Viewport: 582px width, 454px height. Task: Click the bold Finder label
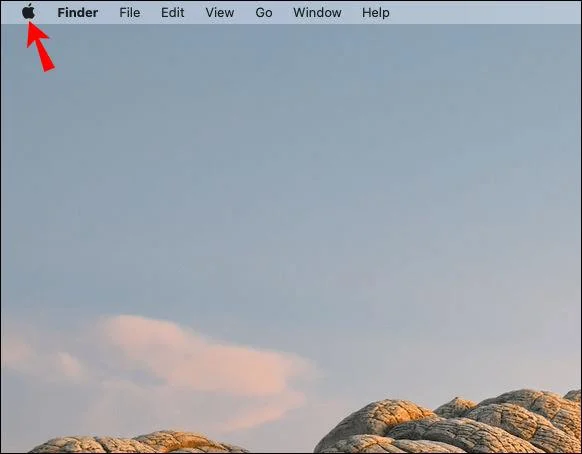click(x=78, y=13)
